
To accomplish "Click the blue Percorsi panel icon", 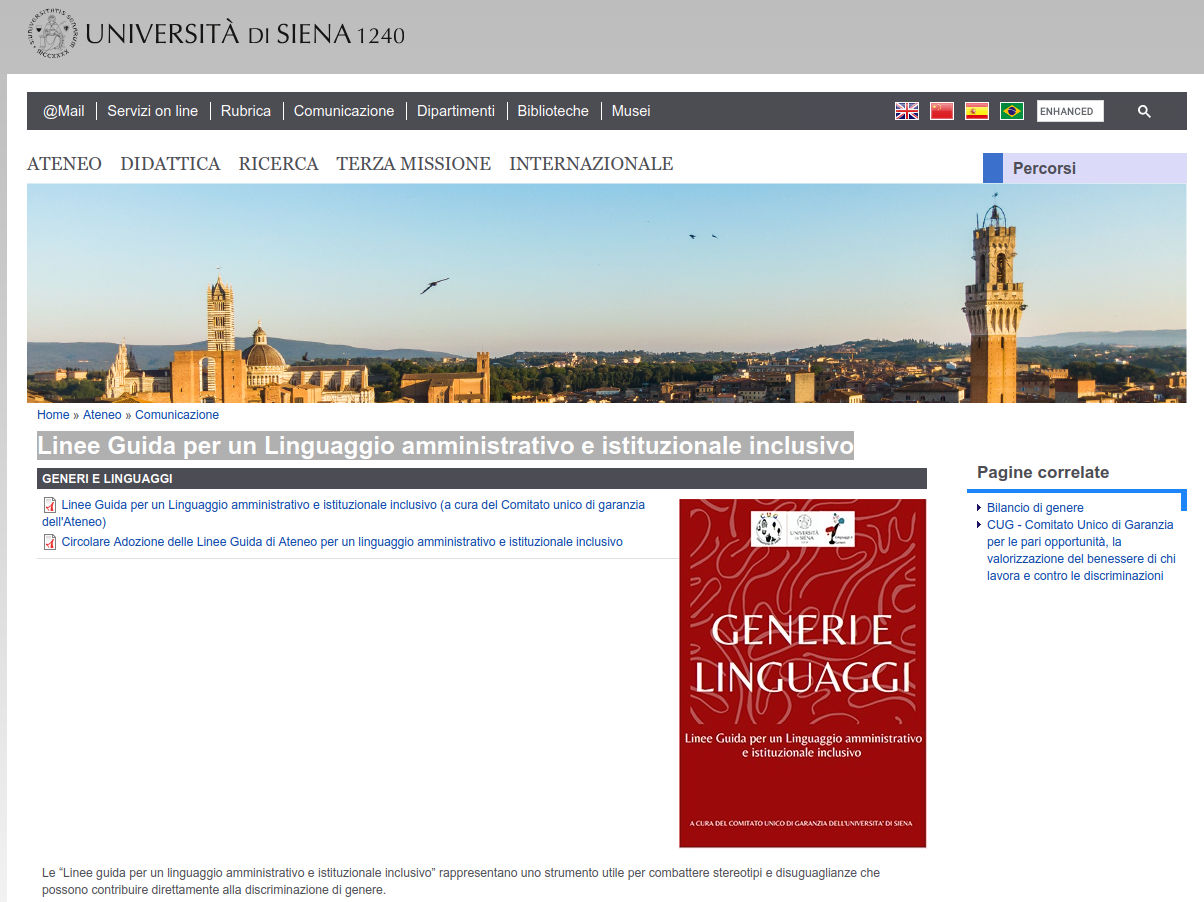I will pos(992,168).
